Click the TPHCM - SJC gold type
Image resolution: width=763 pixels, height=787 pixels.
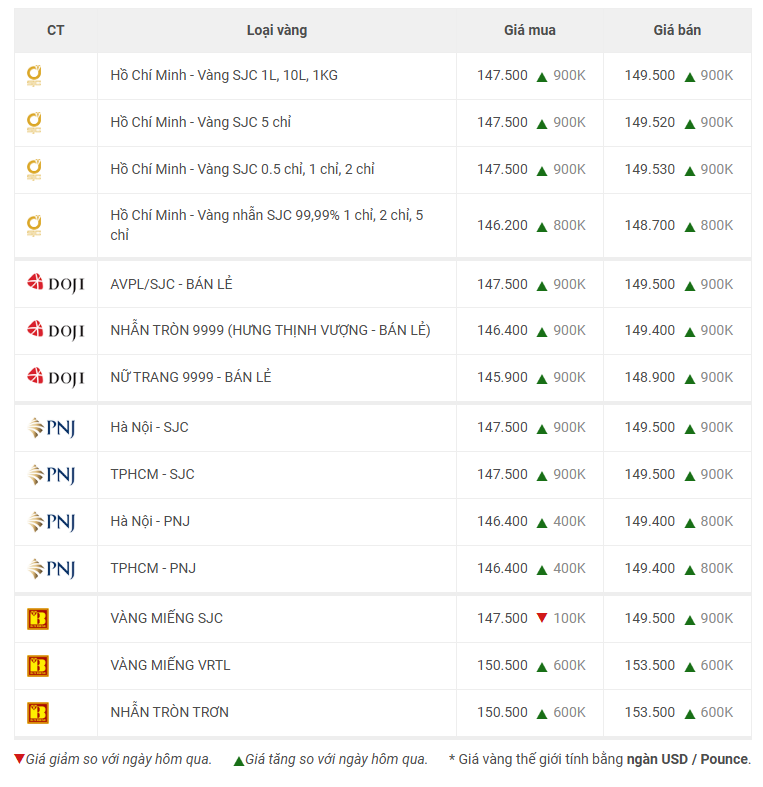pyautogui.click(x=152, y=474)
